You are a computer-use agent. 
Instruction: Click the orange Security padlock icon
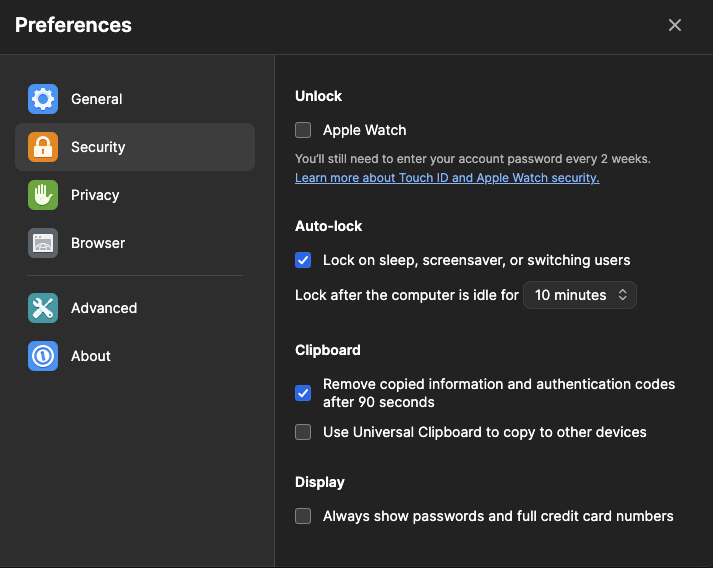(43, 147)
